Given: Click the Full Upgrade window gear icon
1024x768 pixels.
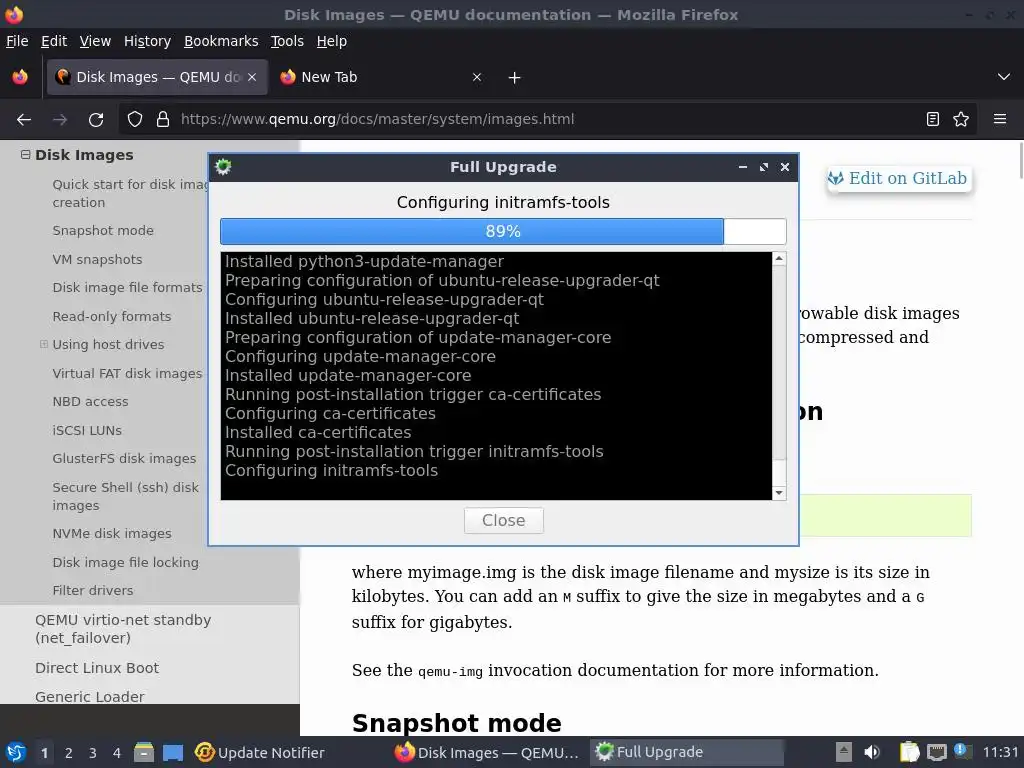Looking at the screenshot, I should tap(223, 167).
